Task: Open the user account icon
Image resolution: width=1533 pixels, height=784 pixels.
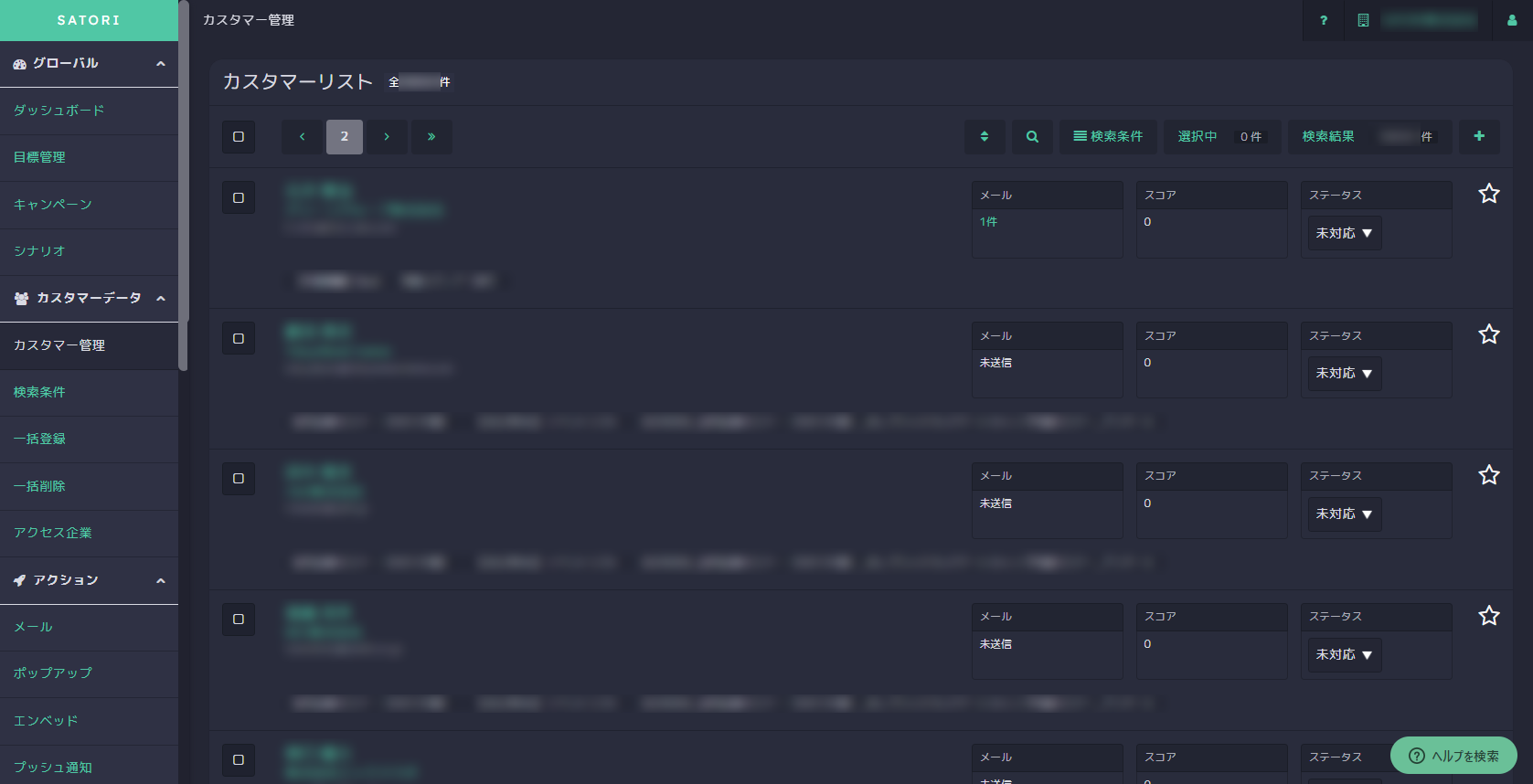Action: pos(1511,20)
